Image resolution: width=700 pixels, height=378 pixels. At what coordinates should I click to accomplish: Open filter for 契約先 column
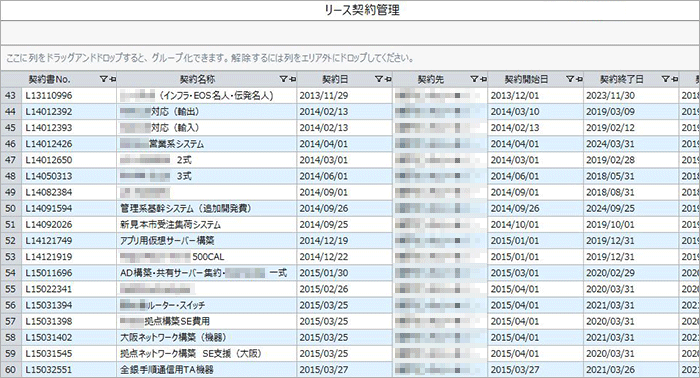coord(474,79)
